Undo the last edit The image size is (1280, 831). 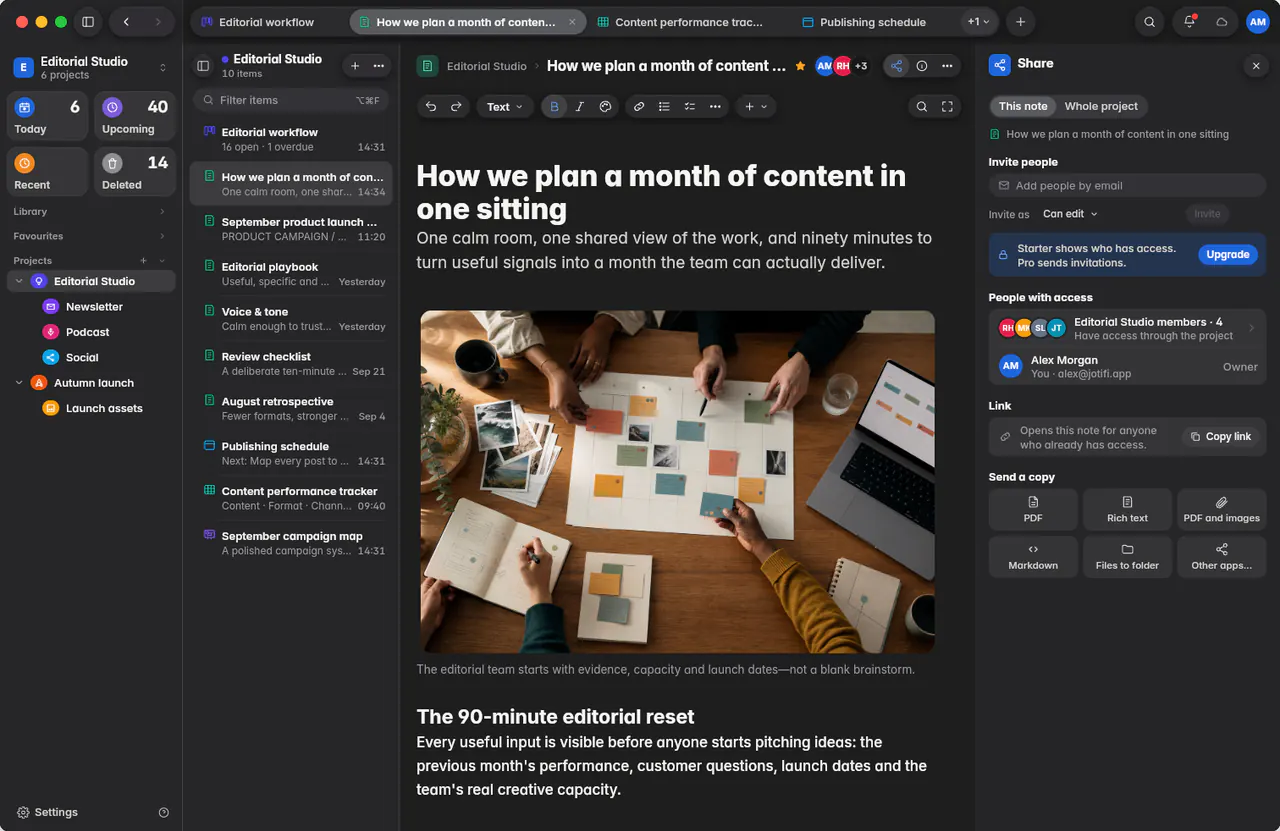431,107
